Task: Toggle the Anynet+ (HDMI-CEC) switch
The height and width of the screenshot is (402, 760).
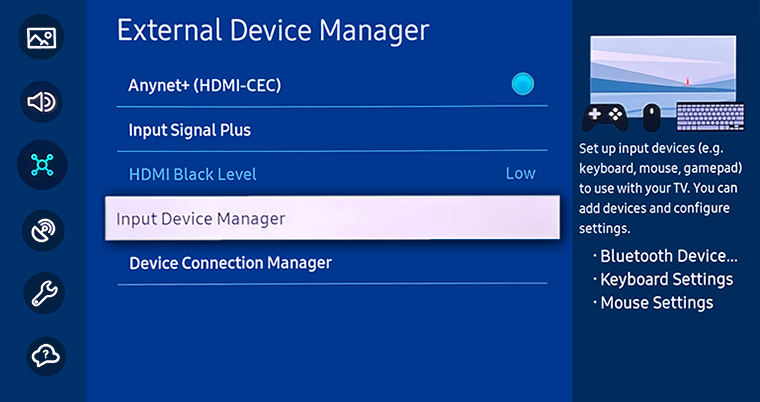Action: [x=522, y=84]
